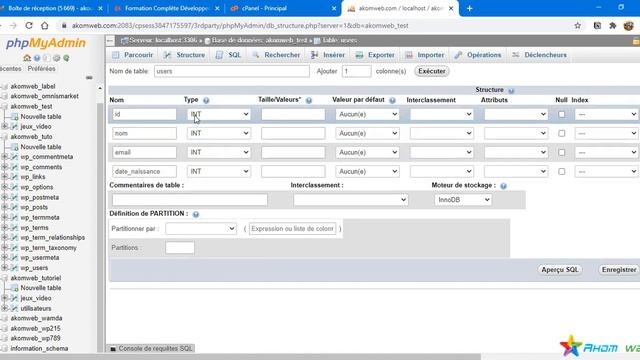This screenshot has height=360, width=640.
Task: Open Nouvelle table under akomweb_test
Action: (x=41, y=117)
